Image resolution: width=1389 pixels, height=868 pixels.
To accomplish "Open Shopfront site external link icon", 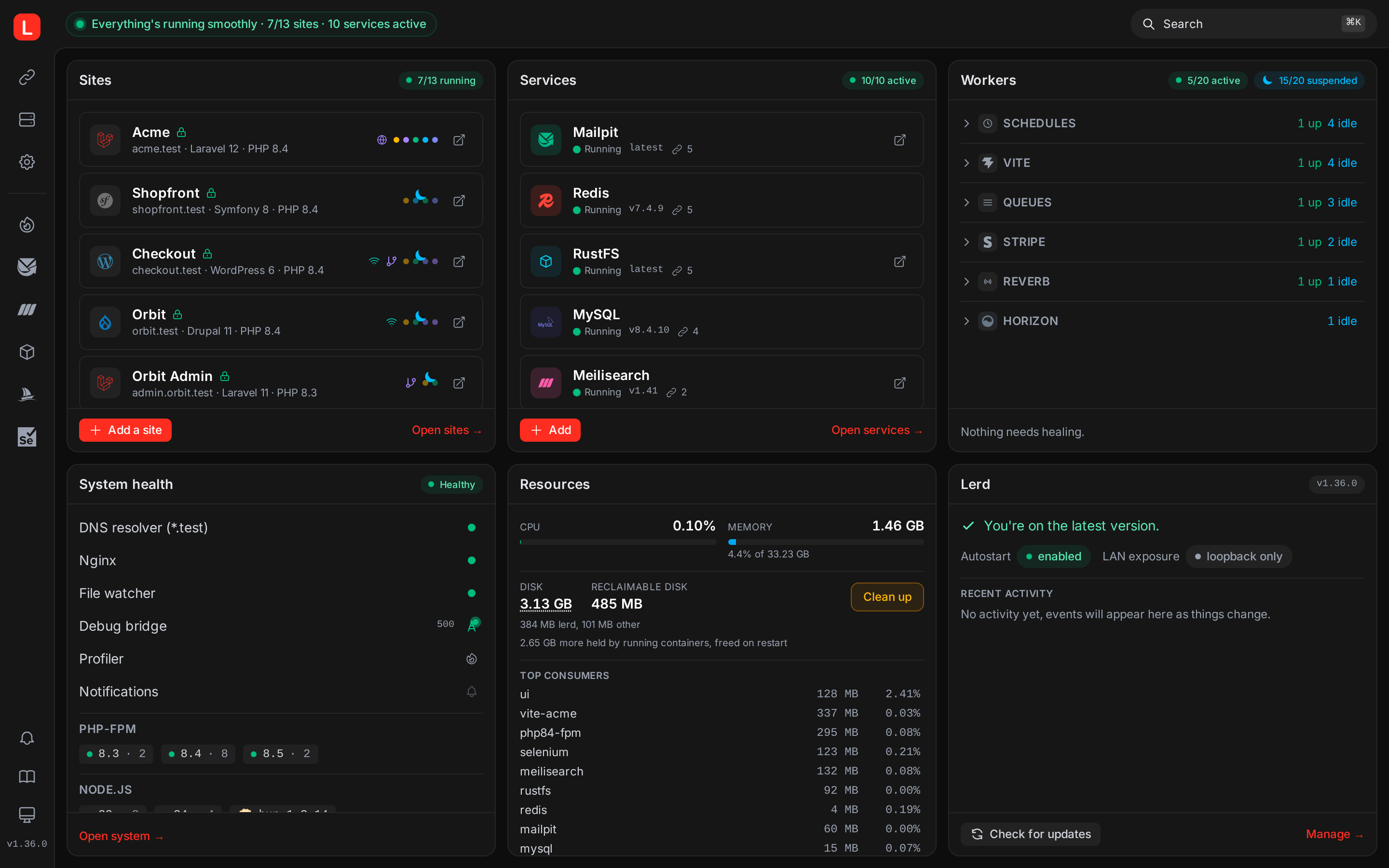I will point(459,201).
